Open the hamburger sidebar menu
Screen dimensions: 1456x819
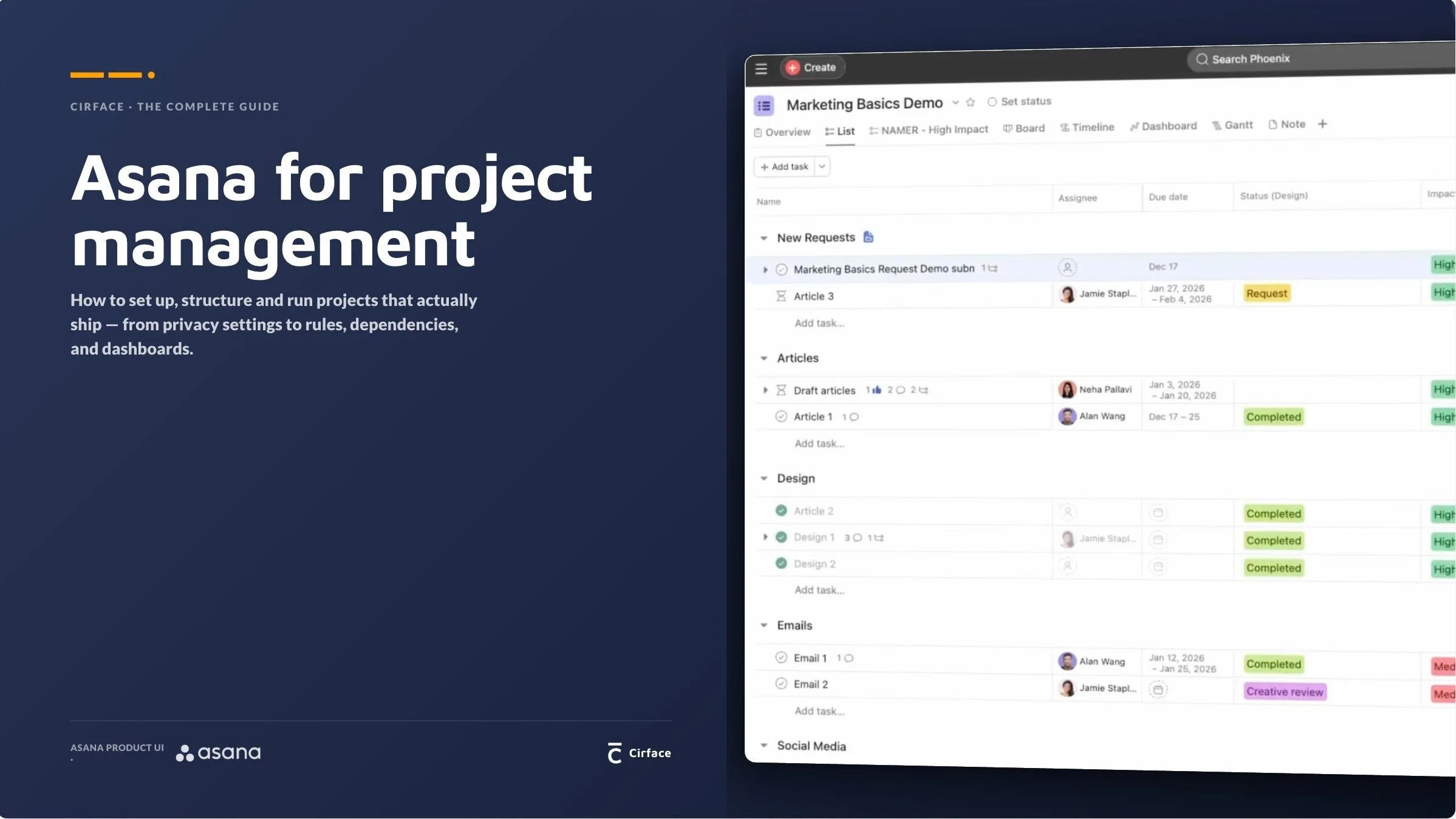coord(761,69)
